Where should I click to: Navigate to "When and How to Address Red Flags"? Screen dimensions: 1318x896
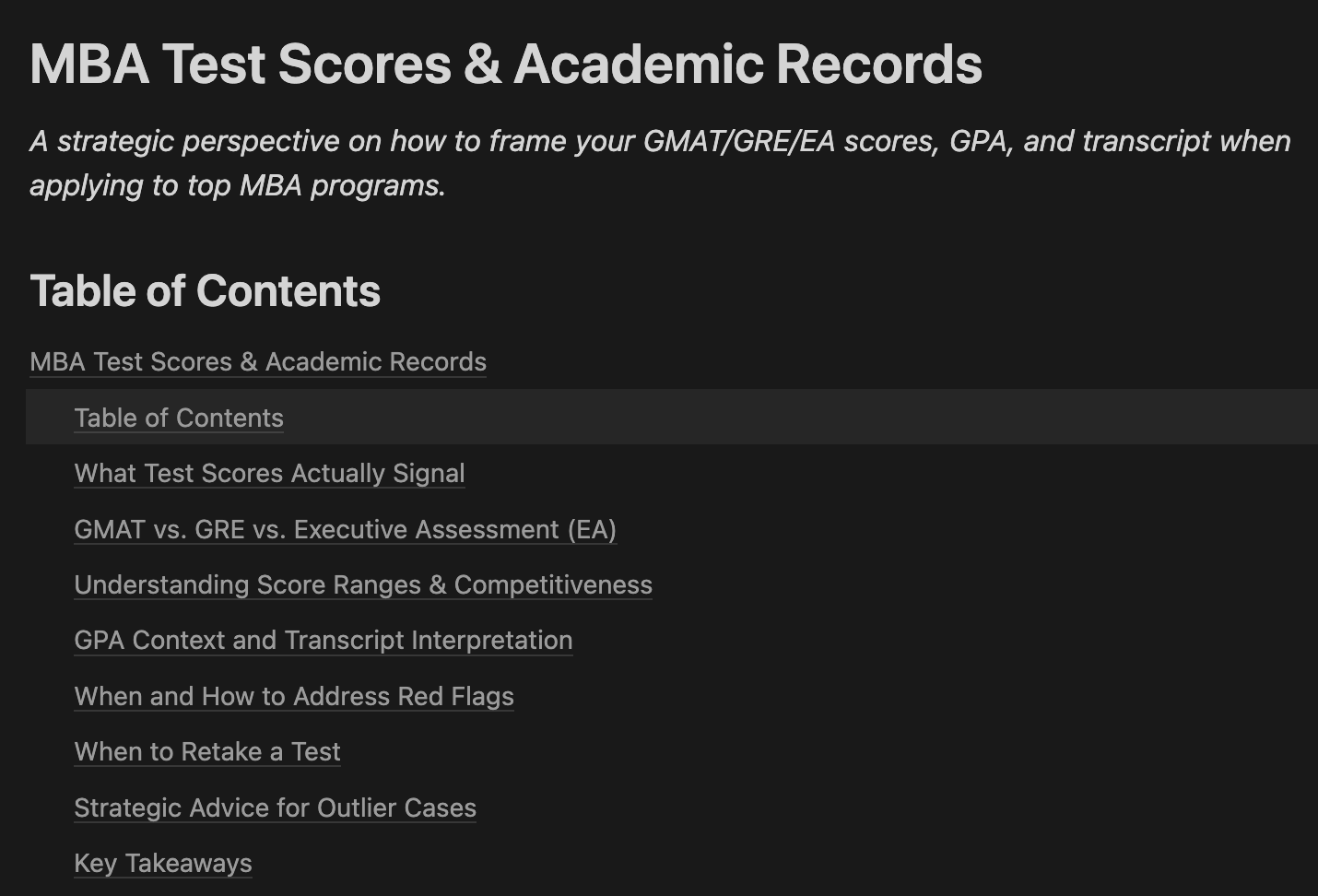[x=294, y=696]
